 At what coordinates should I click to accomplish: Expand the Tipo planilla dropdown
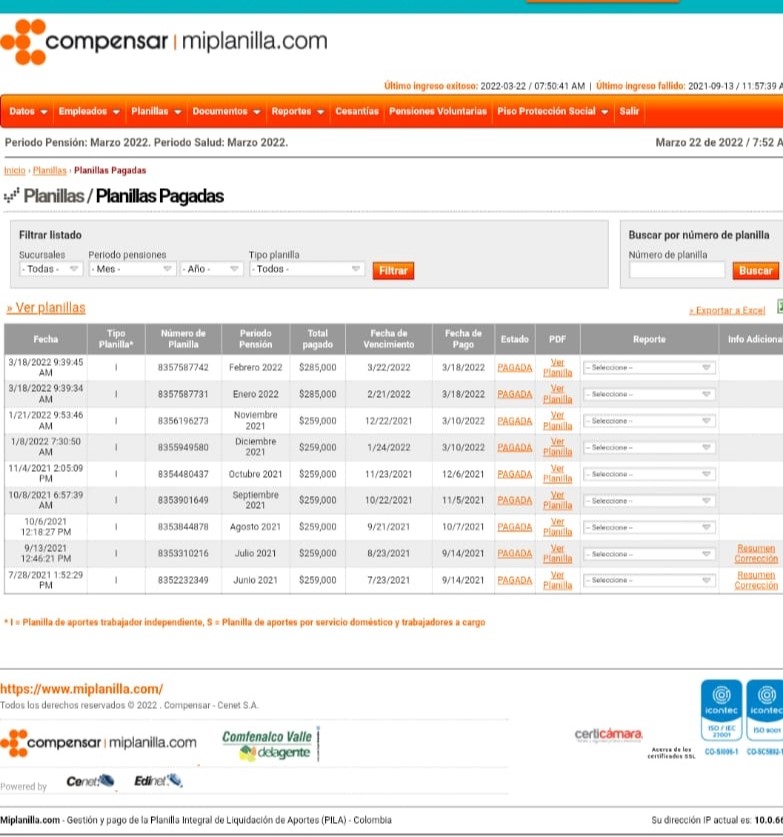[x=307, y=269]
